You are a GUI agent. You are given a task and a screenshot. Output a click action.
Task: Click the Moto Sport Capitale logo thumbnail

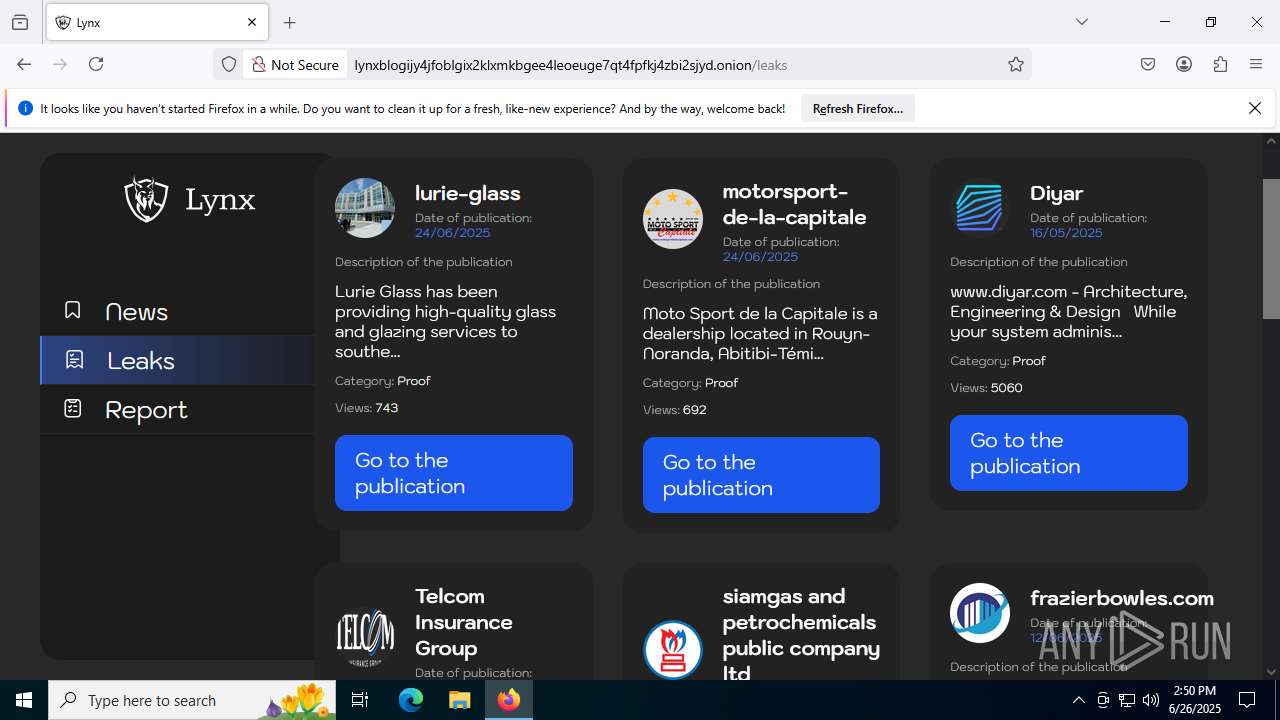pyautogui.click(x=673, y=219)
